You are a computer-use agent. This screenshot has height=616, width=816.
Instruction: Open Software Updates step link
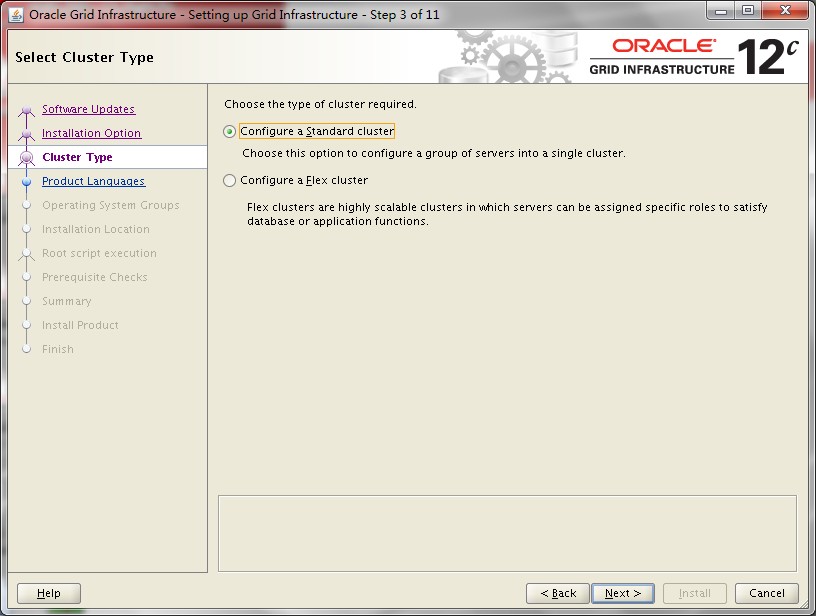coord(88,109)
